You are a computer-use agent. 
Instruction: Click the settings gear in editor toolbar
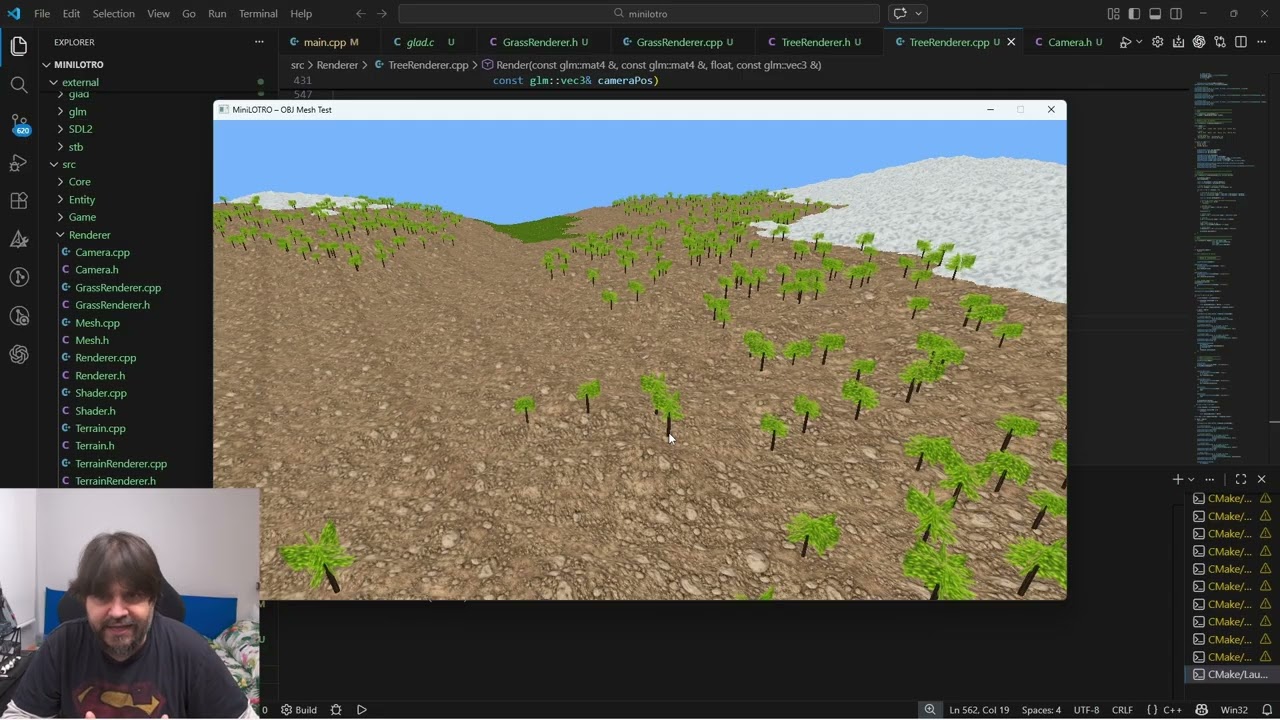click(1158, 42)
